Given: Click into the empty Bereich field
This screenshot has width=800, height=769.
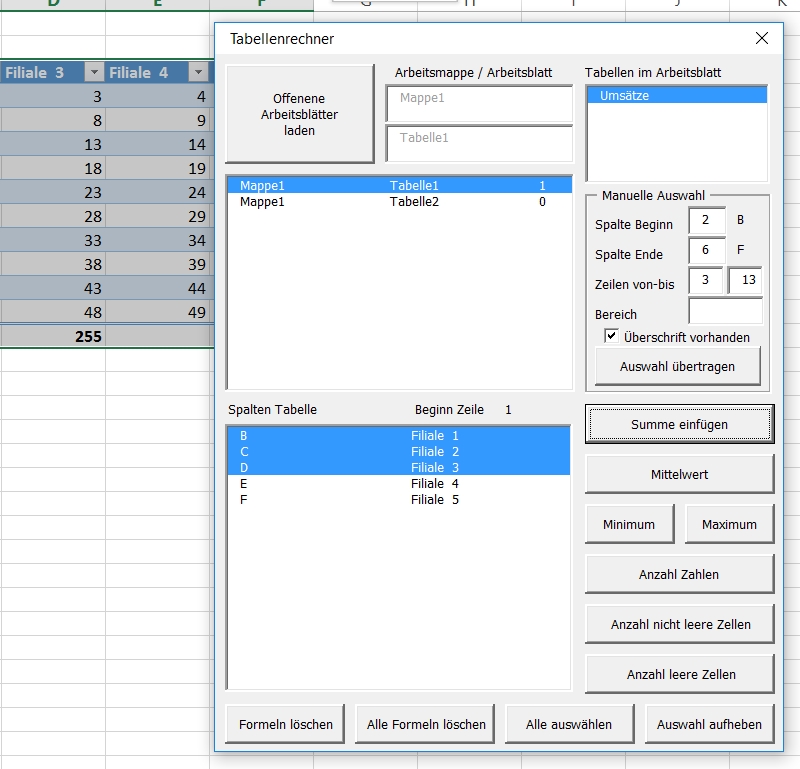Looking at the screenshot, I should [725, 312].
